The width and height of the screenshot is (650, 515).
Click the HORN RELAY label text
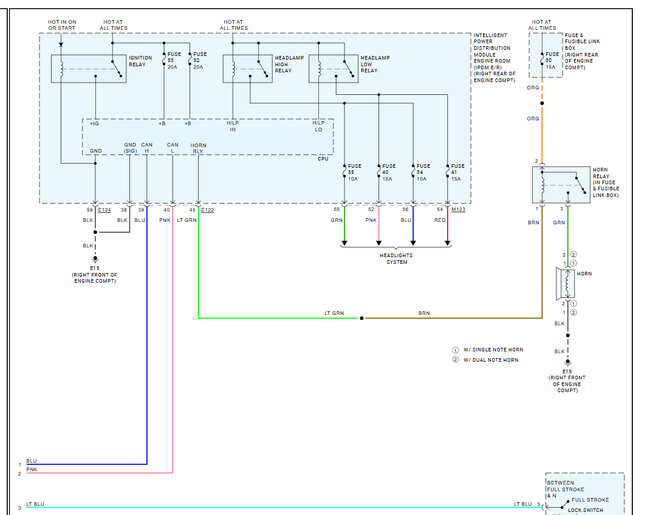click(605, 182)
